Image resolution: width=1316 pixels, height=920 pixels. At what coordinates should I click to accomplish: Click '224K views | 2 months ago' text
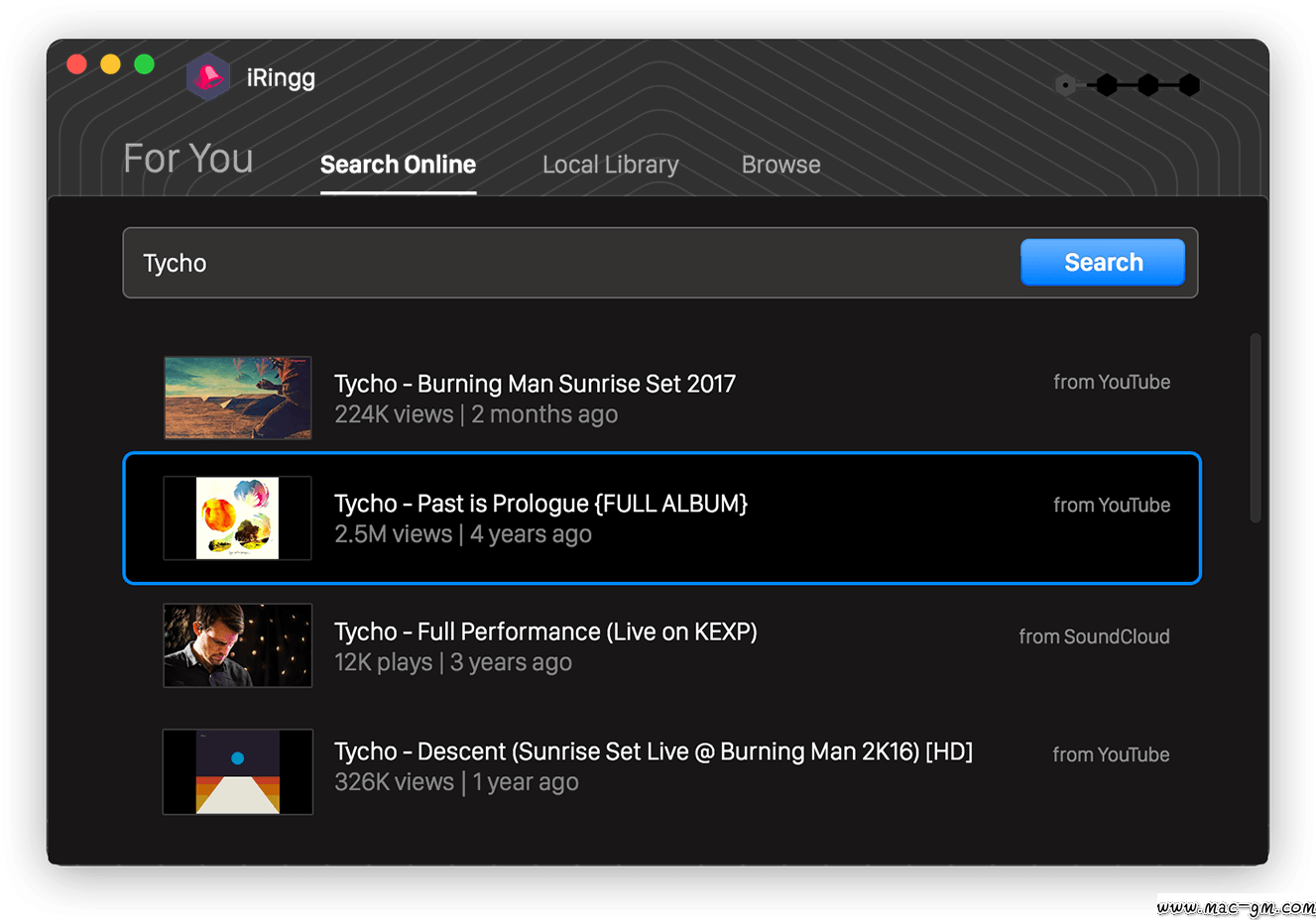tap(476, 414)
